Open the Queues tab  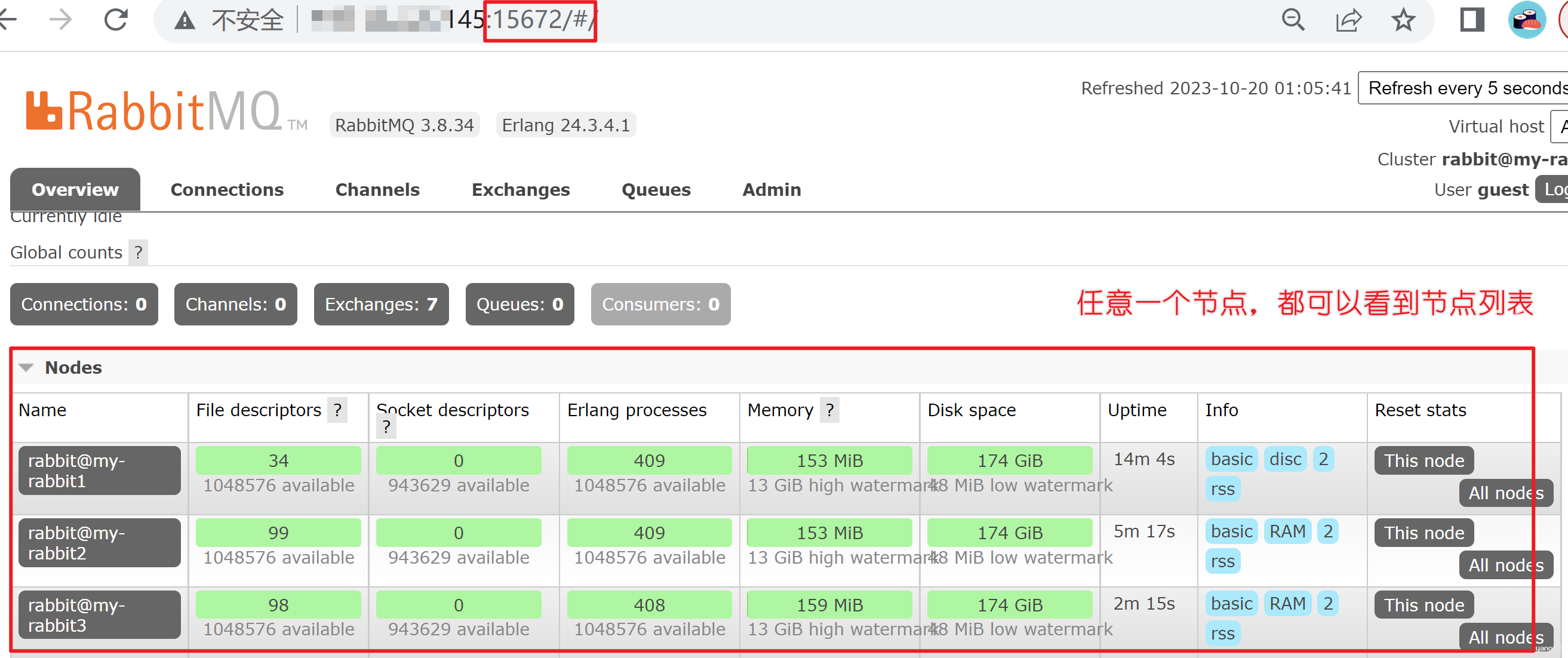pyautogui.click(x=656, y=190)
